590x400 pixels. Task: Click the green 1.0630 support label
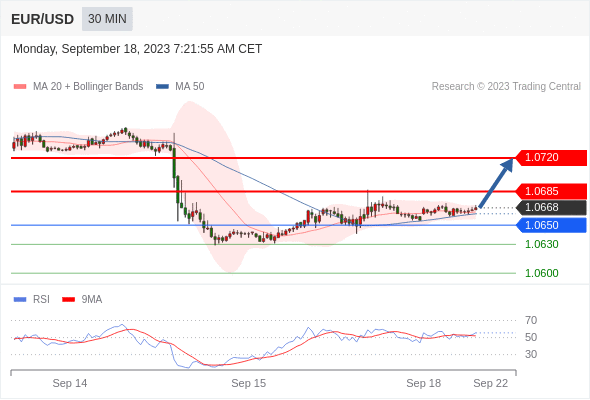(x=541, y=244)
